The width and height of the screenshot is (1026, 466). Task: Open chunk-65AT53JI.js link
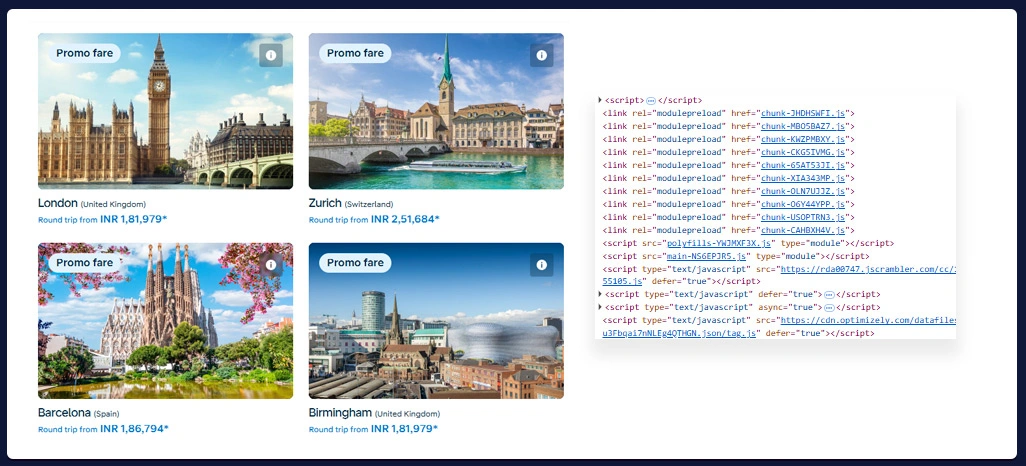(803, 166)
